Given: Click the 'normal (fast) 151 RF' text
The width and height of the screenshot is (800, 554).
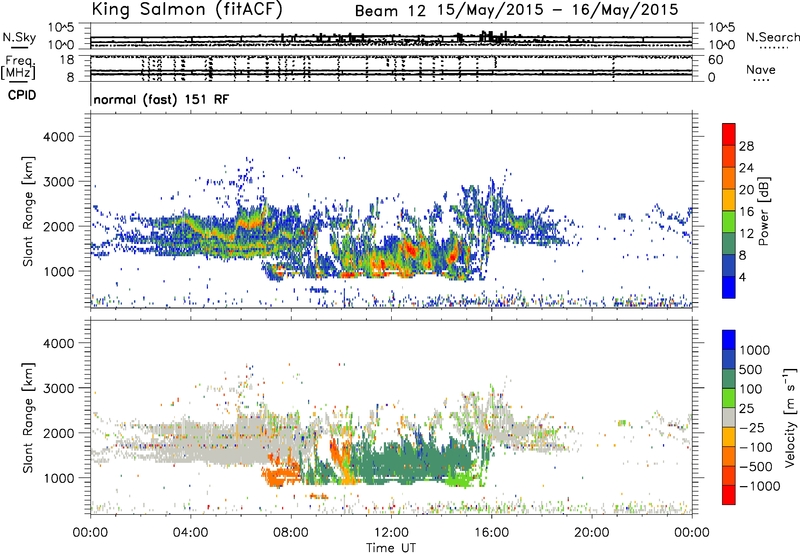Looking at the screenshot, I should pyautogui.click(x=161, y=99).
